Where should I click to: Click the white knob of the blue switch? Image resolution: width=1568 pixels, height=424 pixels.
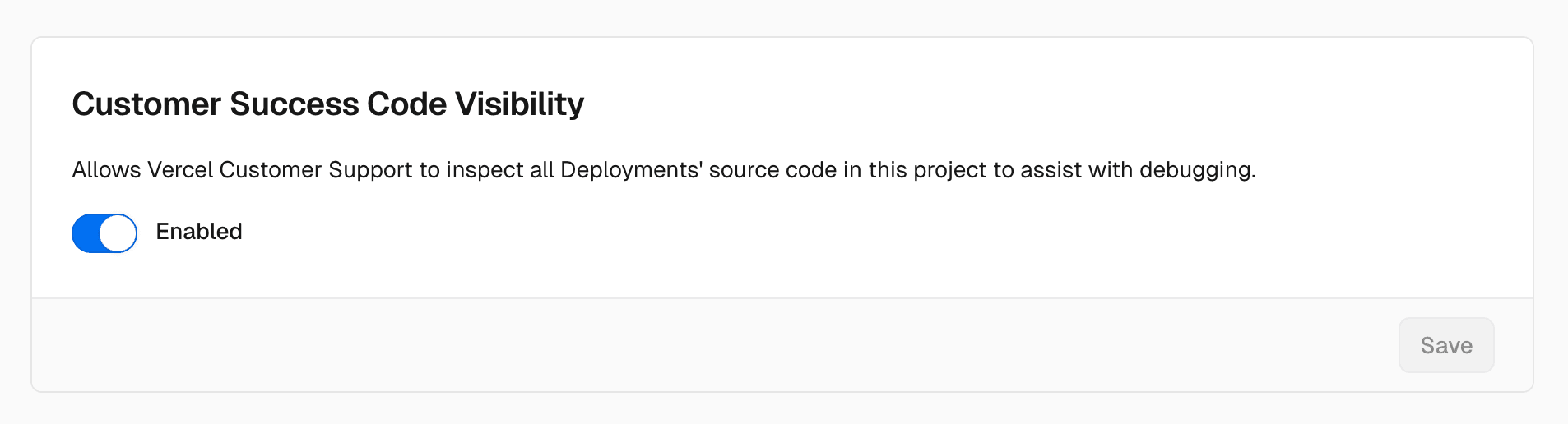[x=118, y=233]
